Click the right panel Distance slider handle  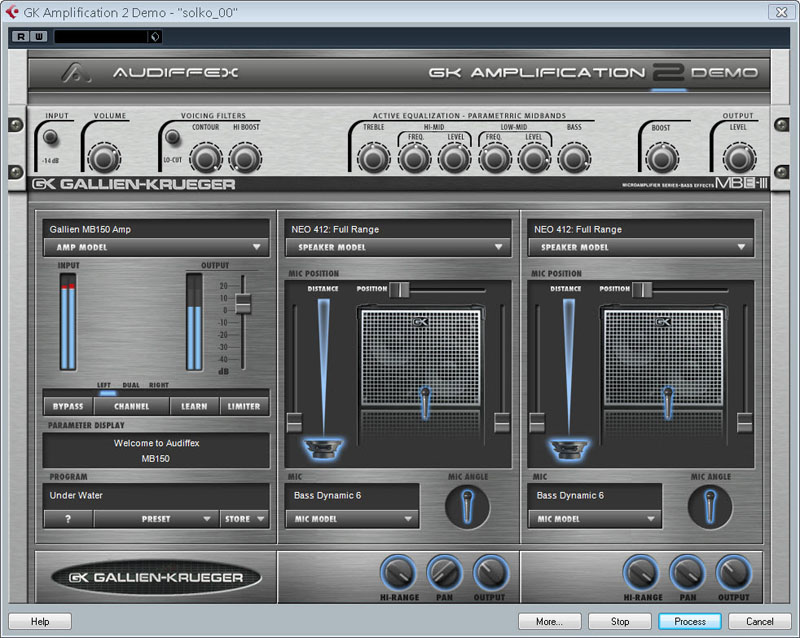tap(537, 423)
